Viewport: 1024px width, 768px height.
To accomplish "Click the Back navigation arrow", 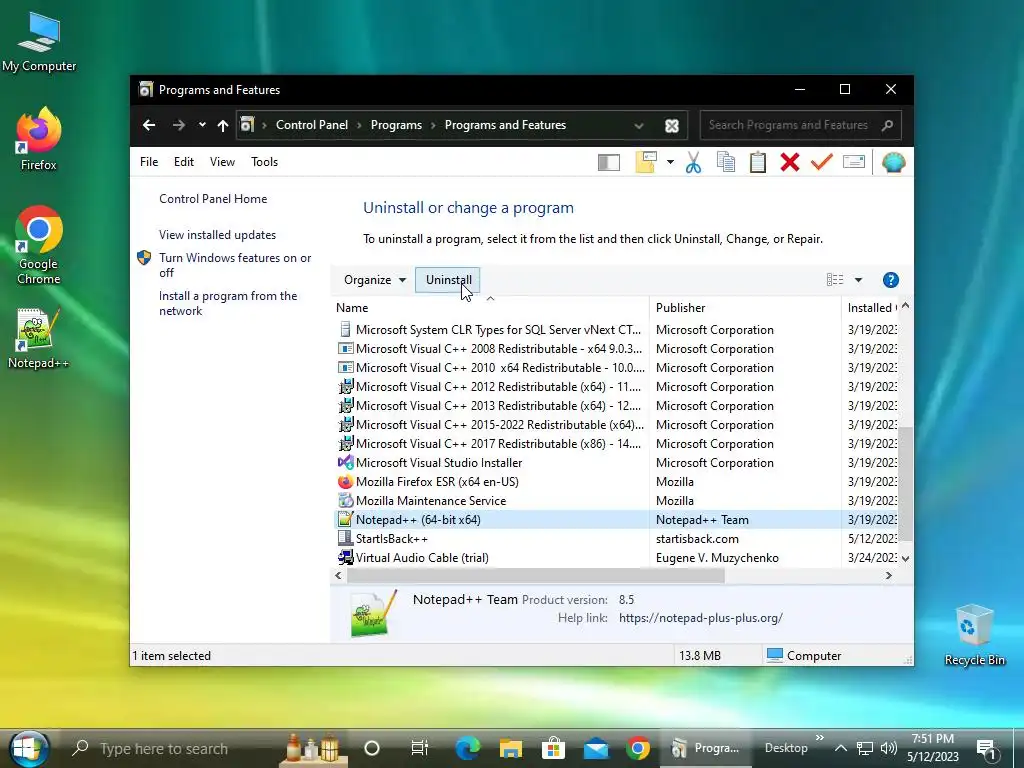I will tap(149, 125).
